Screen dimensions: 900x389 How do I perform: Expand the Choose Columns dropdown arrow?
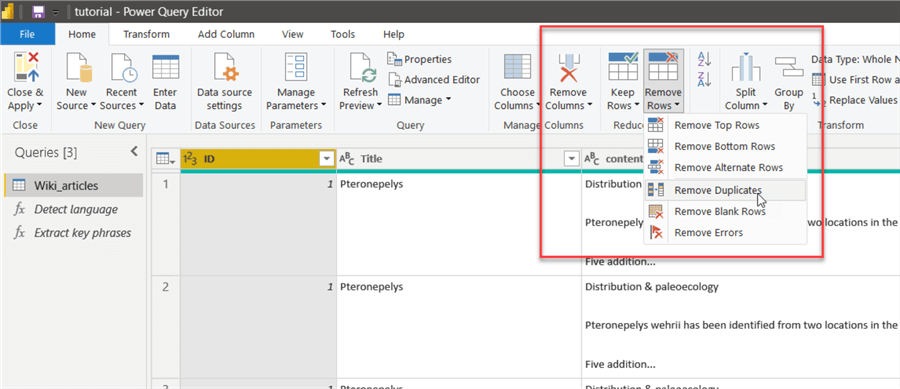click(x=538, y=106)
